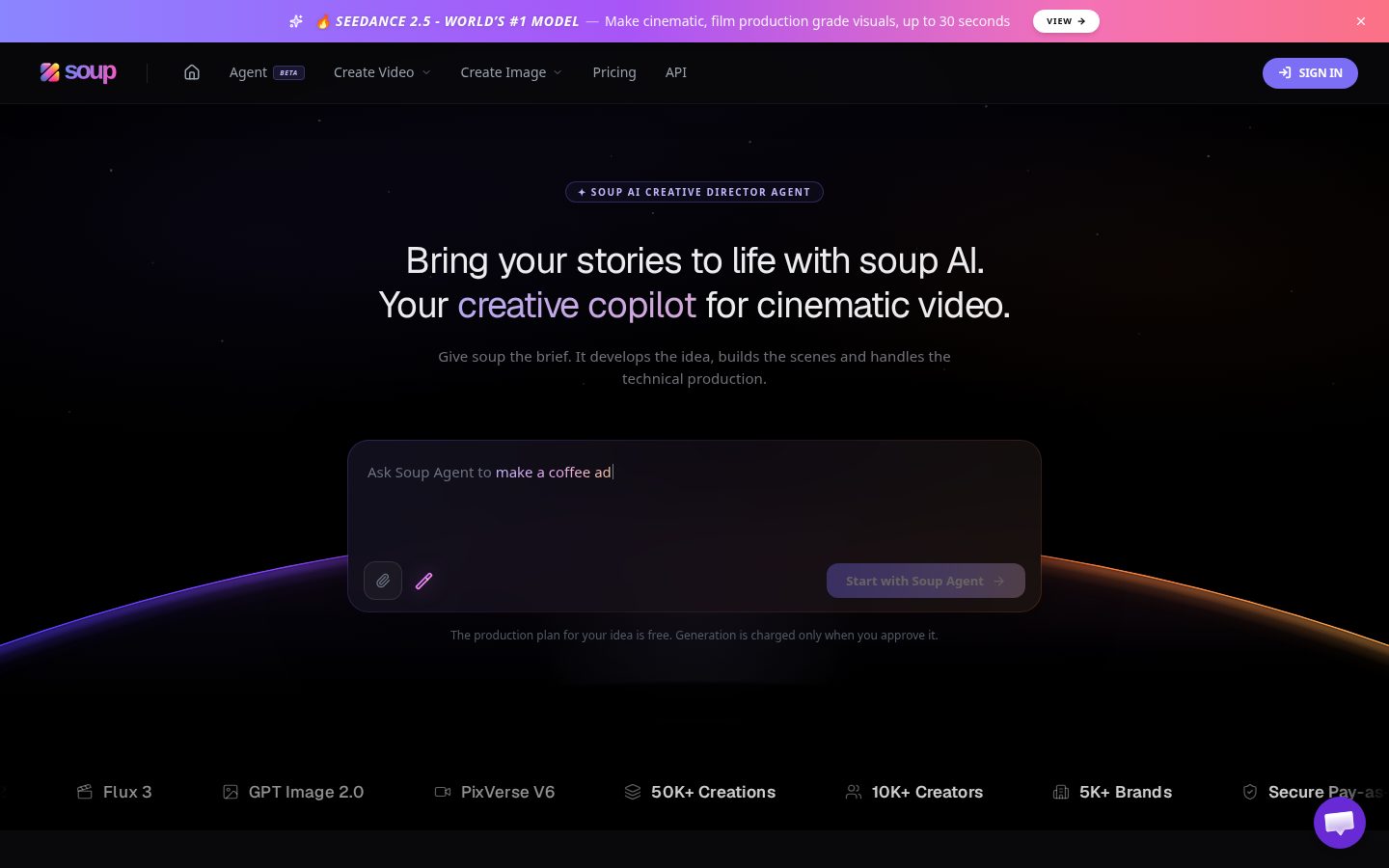Click the production plan is free note
The width and height of the screenshot is (1389, 868).
[x=694, y=636]
